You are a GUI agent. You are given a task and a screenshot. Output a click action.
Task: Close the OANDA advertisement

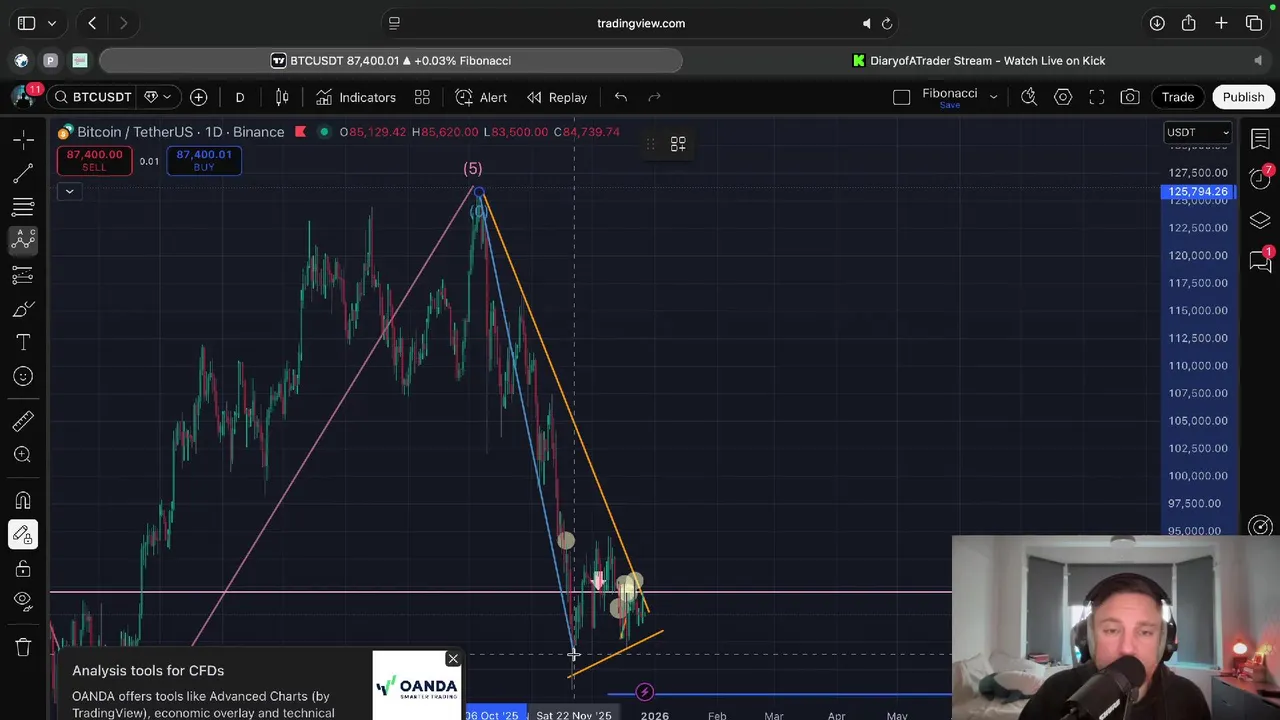[x=453, y=659]
